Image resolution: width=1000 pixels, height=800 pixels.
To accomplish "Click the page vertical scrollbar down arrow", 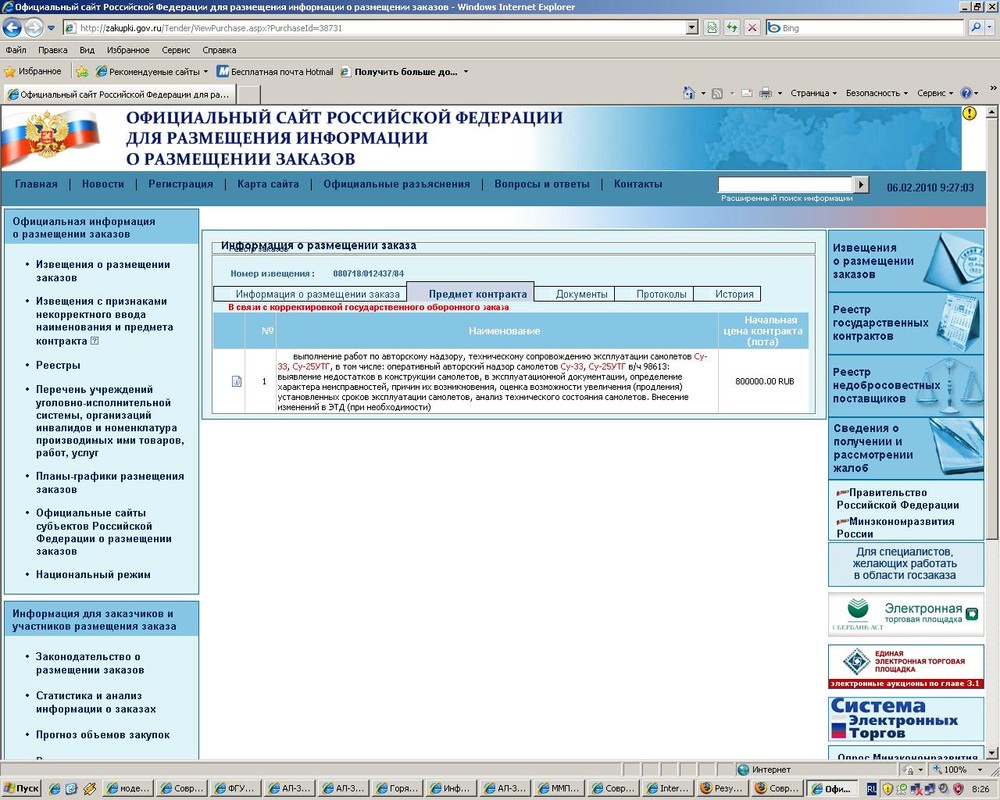I will tap(992, 753).
